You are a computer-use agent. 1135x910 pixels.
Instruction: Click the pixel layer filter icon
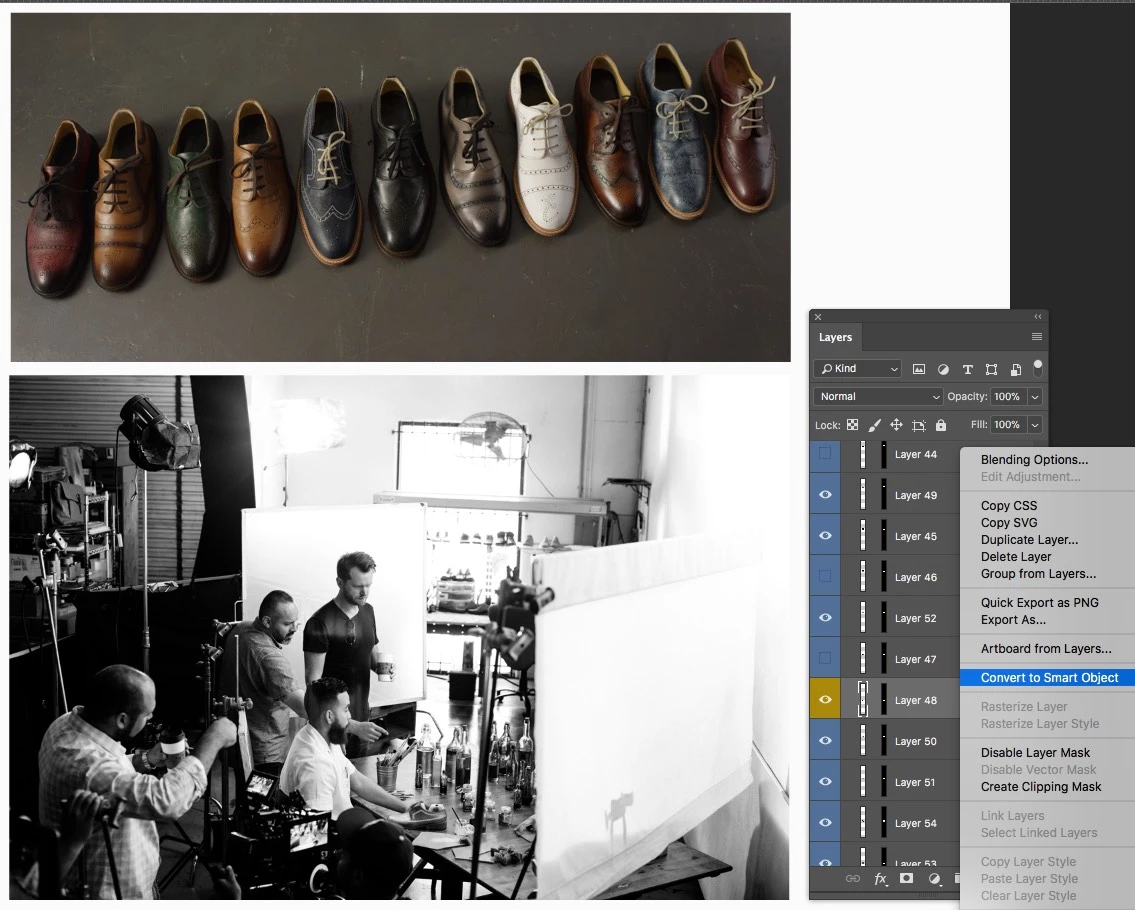coord(919,369)
